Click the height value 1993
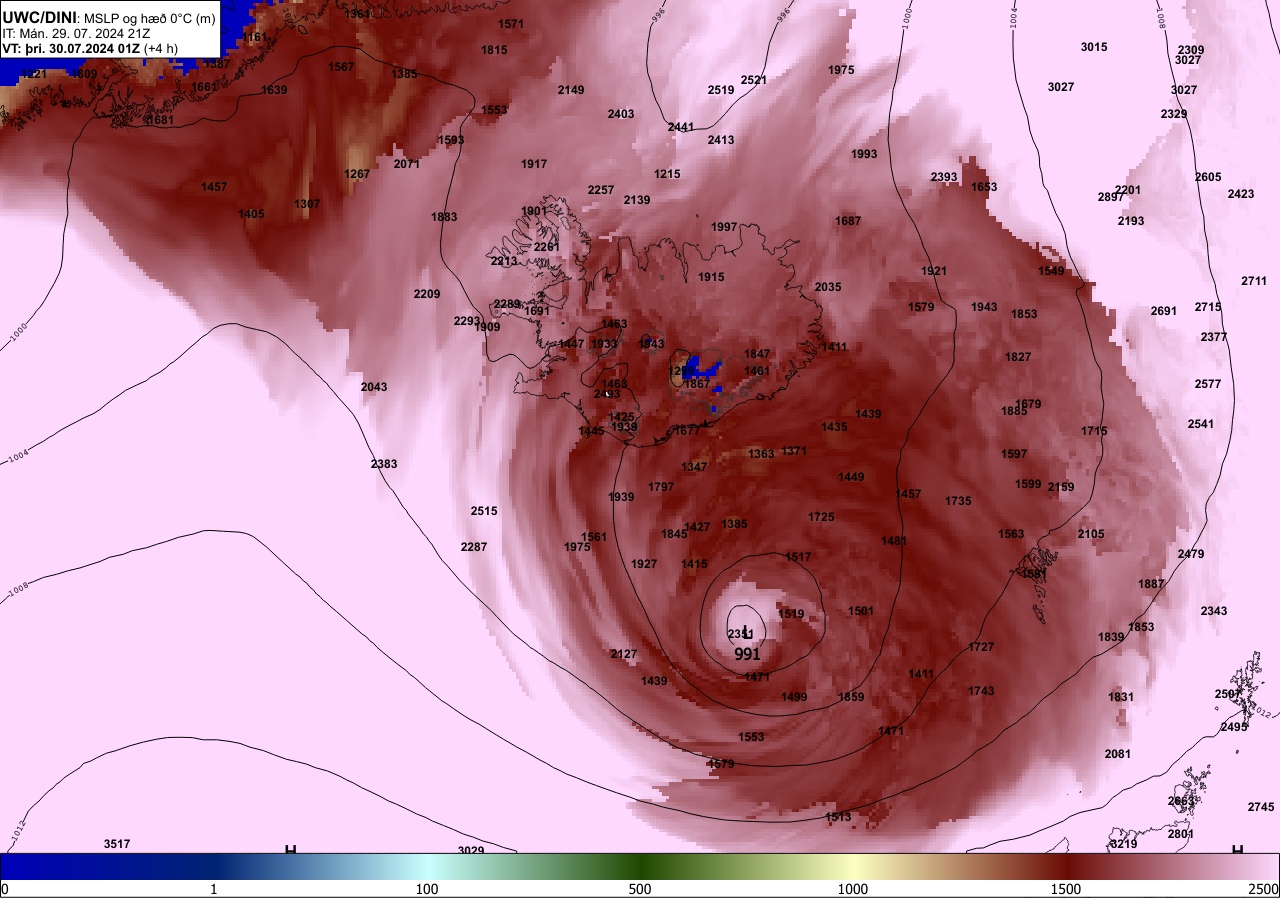This screenshot has width=1280, height=898. (864, 154)
